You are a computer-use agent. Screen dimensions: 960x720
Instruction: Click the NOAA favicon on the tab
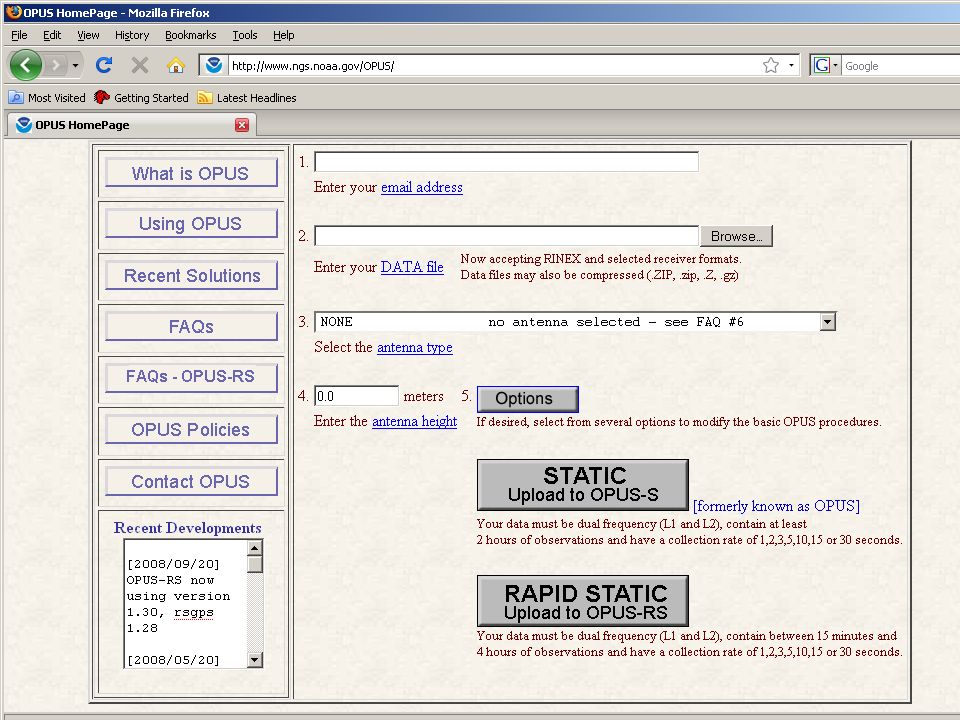[24, 125]
